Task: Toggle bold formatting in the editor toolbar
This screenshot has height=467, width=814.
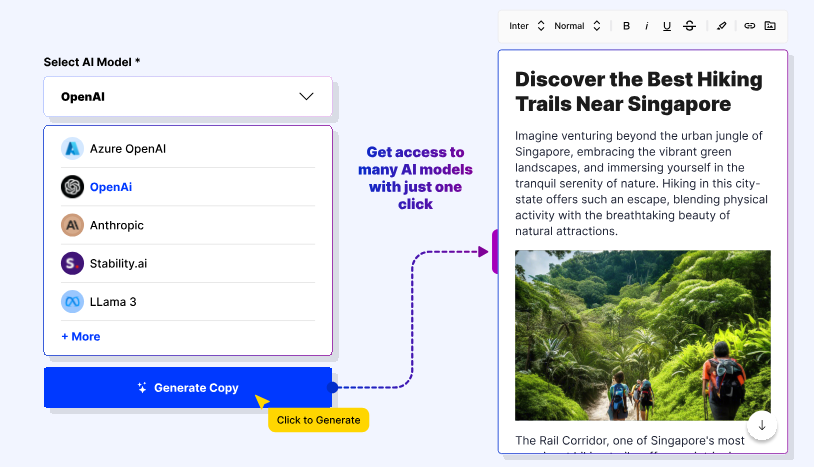Action: click(x=626, y=26)
